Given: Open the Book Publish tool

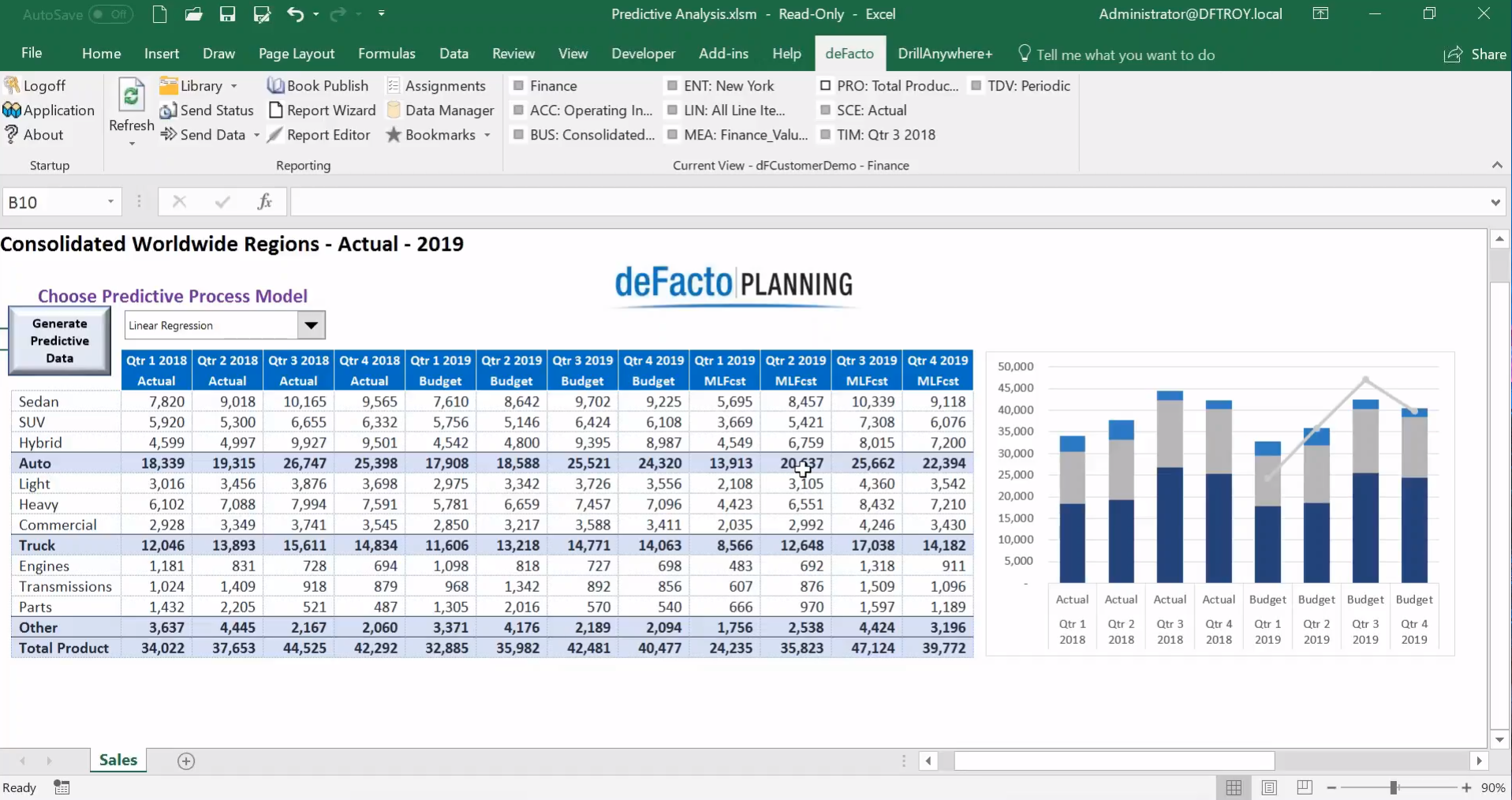Looking at the screenshot, I should (318, 85).
